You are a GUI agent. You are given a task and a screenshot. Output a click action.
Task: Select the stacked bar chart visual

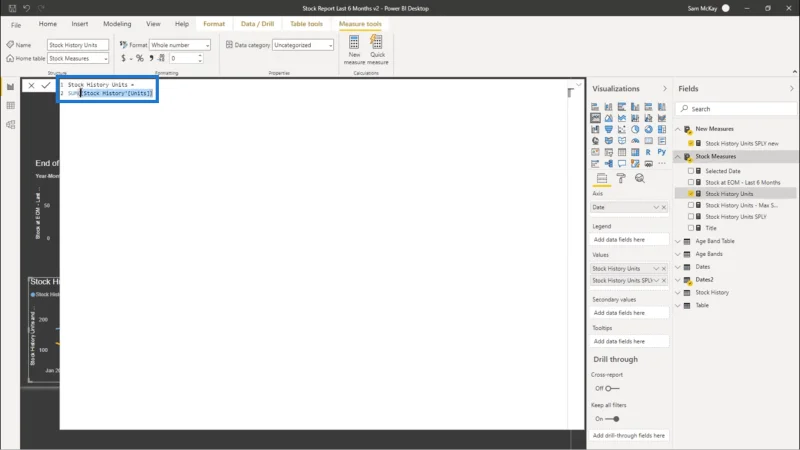point(595,107)
